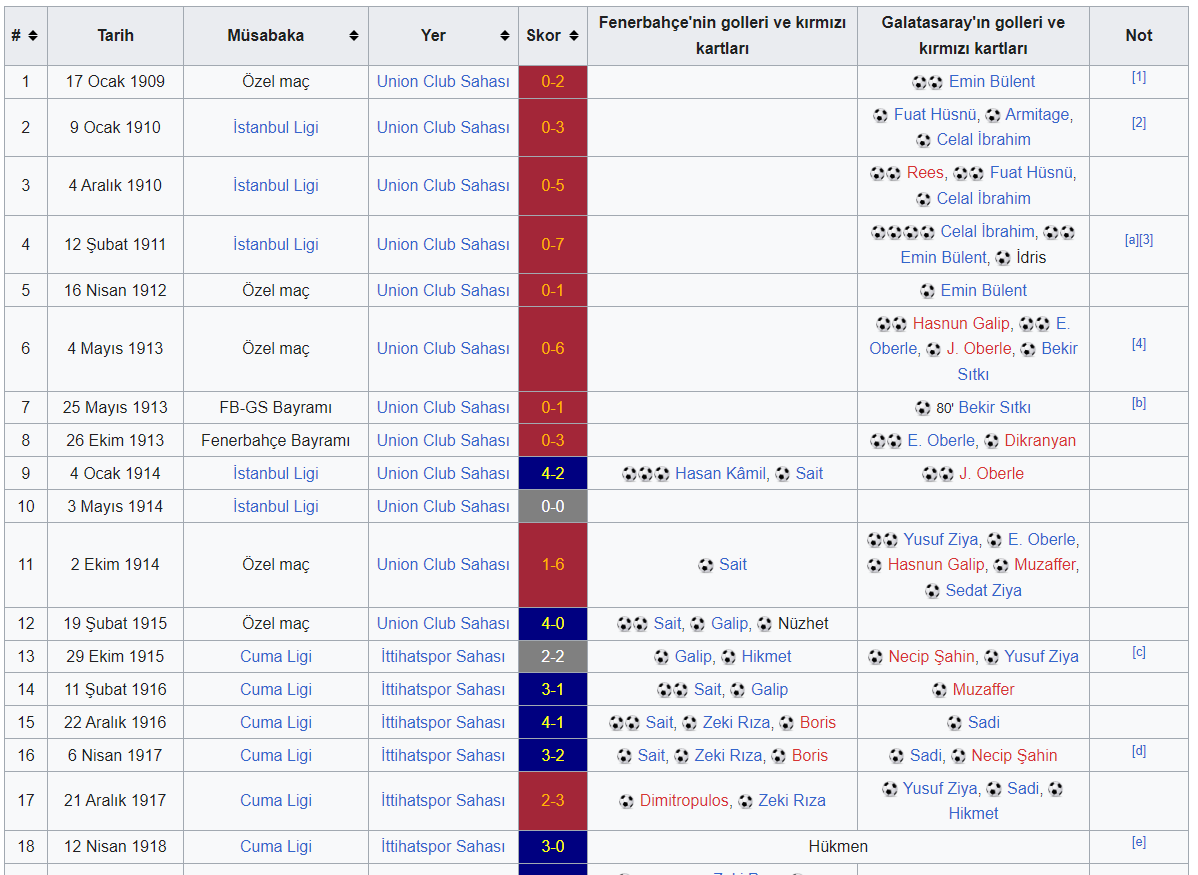This screenshot has width=1198, height=875.
Task: Open Boris red link in row 15
Action: (818, 723)
